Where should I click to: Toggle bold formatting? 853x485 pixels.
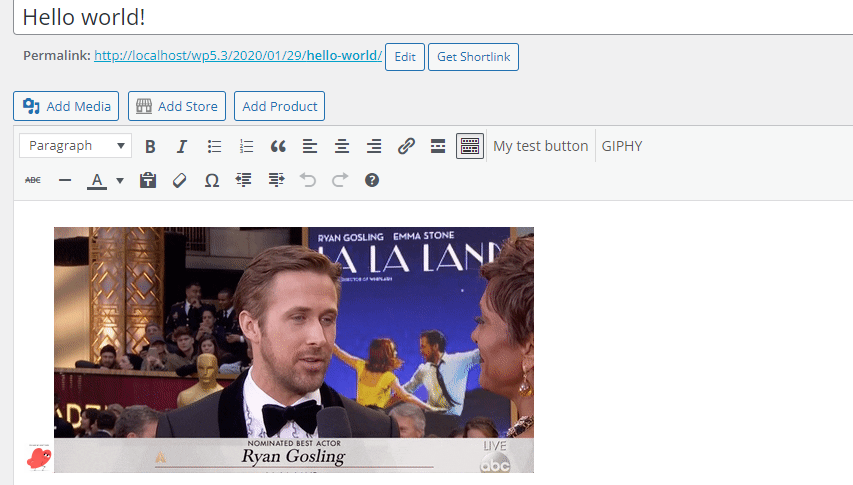(x=150, y=146)
